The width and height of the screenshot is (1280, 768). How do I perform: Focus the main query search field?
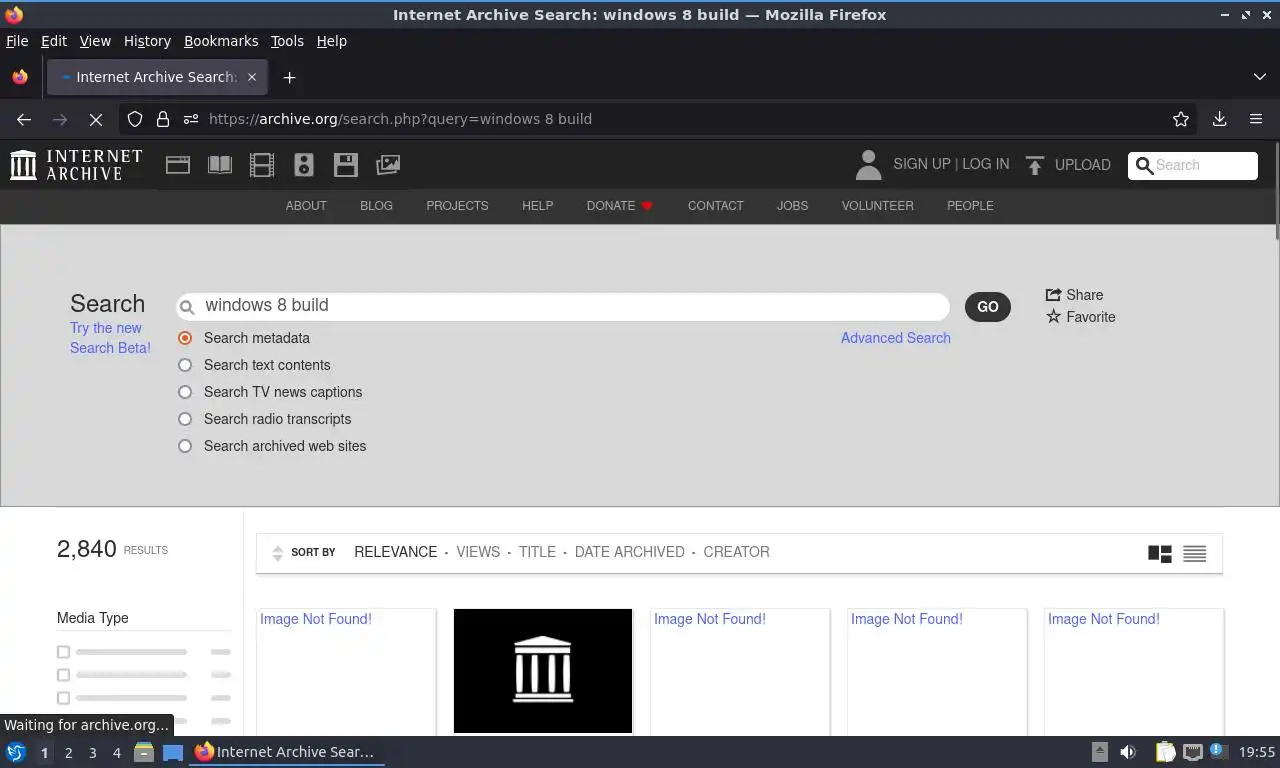[x=563, y=306]
